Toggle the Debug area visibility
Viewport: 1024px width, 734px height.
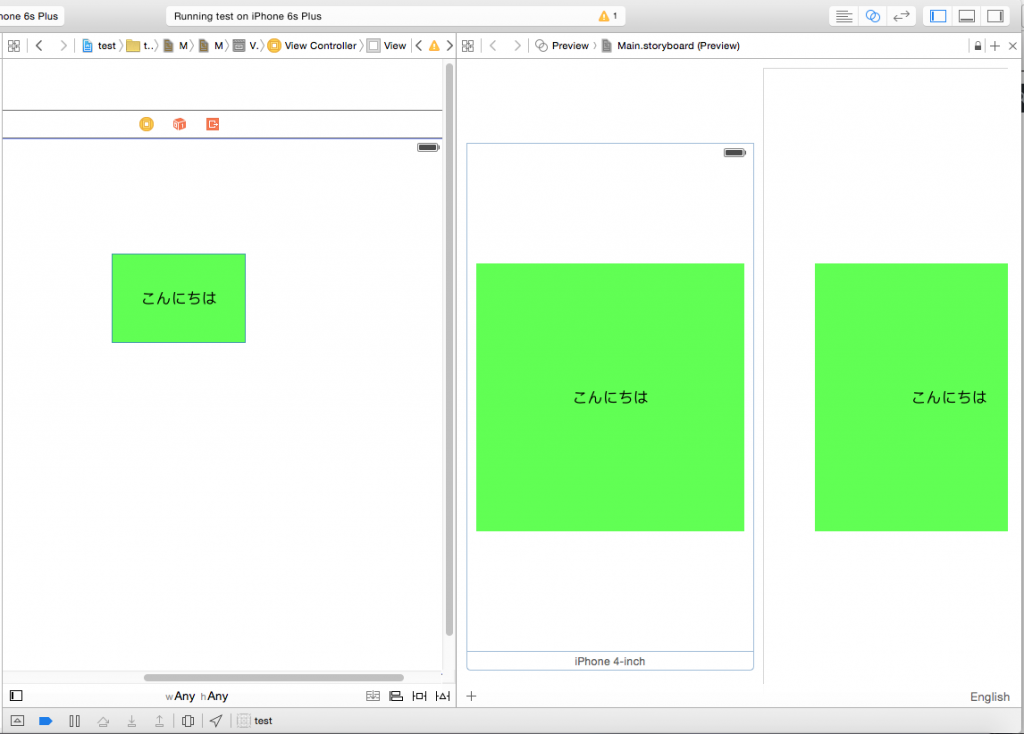966,16
